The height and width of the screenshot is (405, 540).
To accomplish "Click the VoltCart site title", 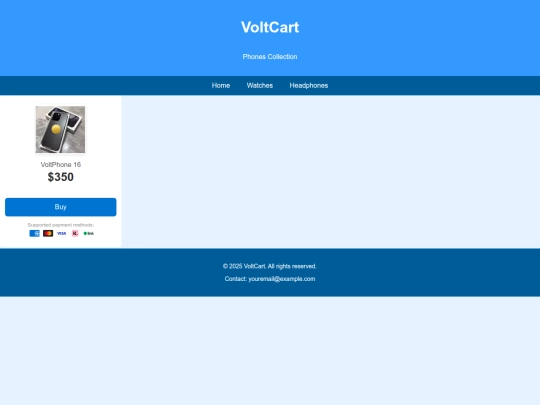I will [x=270, y=27].
